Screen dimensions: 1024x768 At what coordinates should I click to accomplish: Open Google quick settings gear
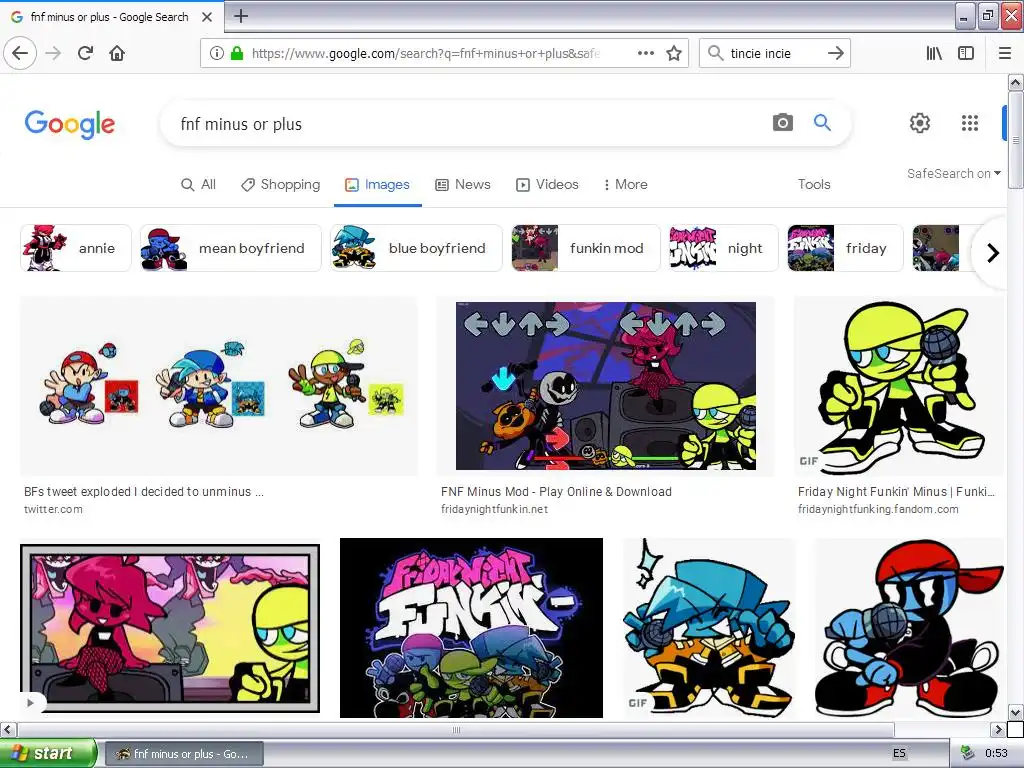[920, 122]
